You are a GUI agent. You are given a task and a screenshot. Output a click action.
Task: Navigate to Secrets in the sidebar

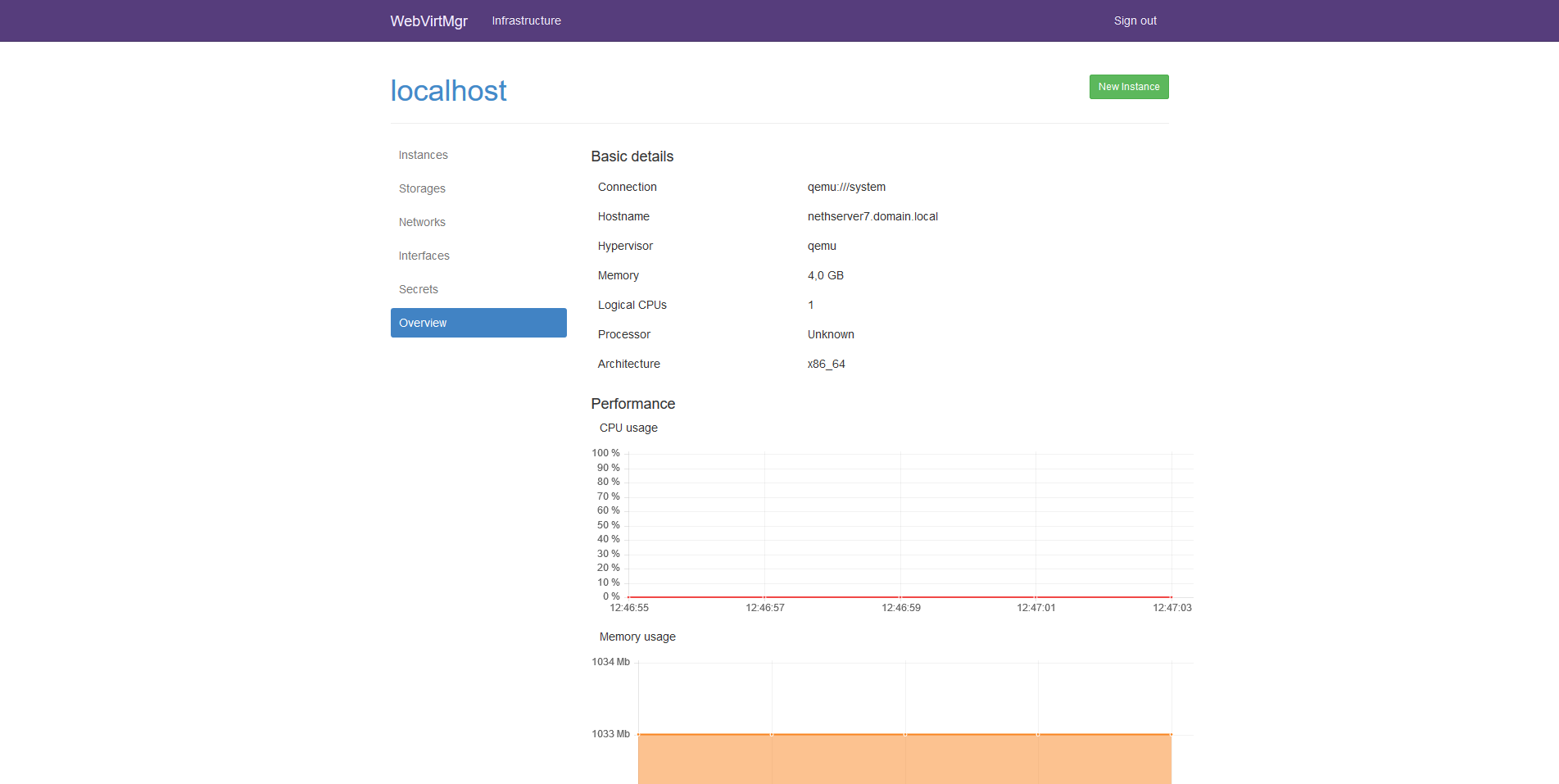click(419, 289)
